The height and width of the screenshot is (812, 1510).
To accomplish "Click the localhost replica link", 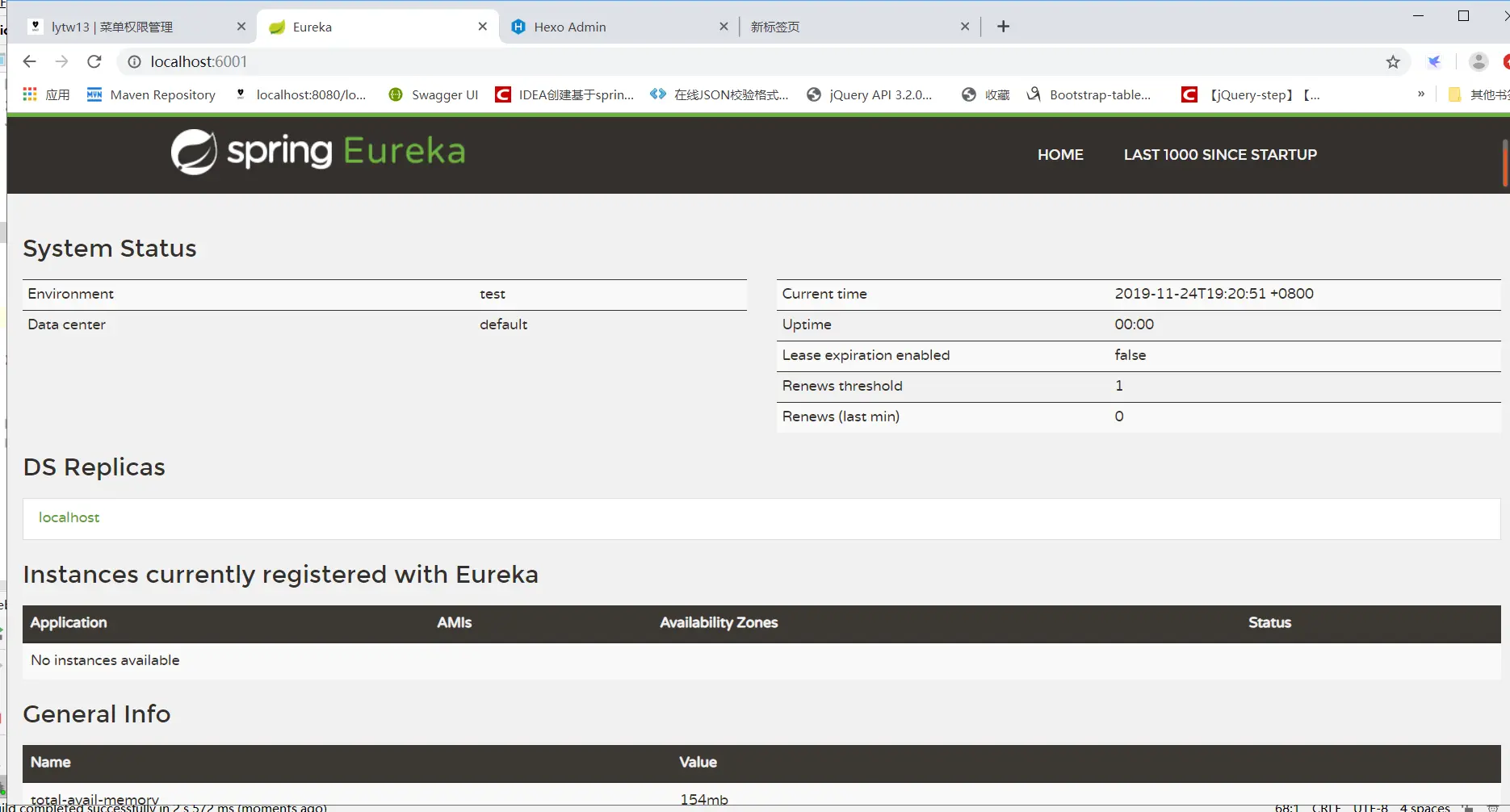I will coord(69,517).
